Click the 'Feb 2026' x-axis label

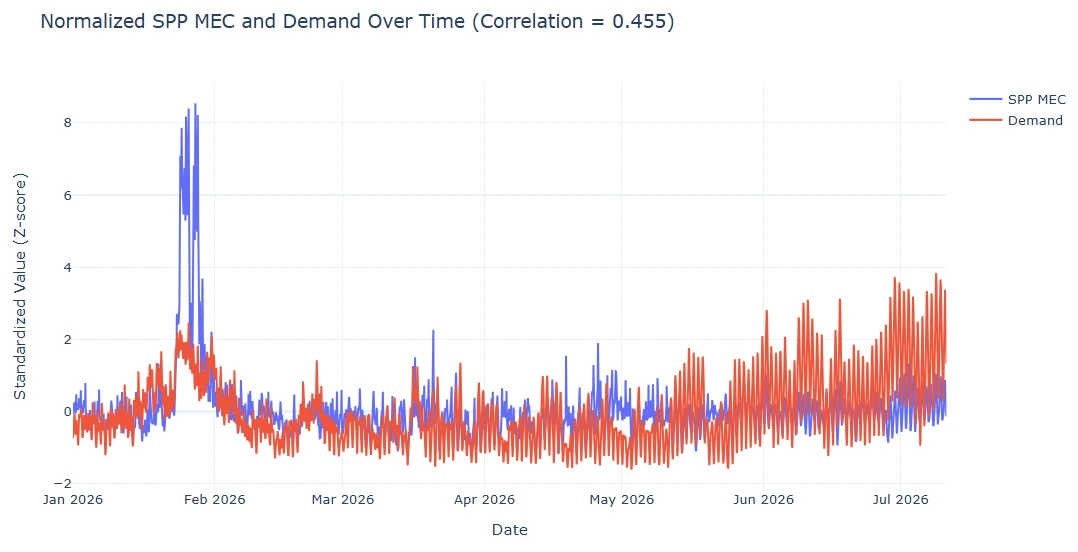point(214,500)
